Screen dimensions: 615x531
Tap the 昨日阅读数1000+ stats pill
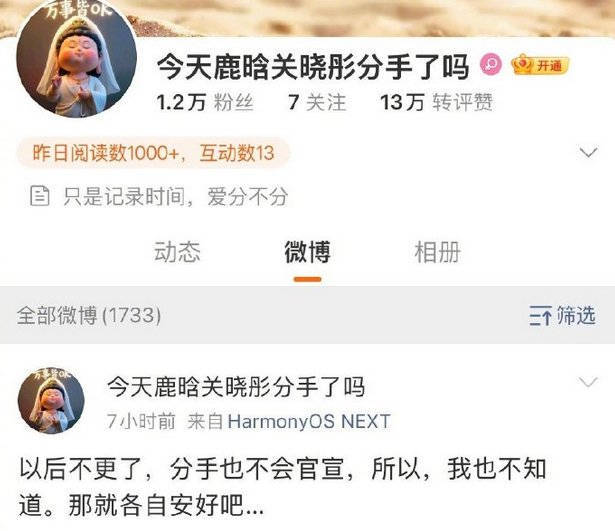[153, 153]
